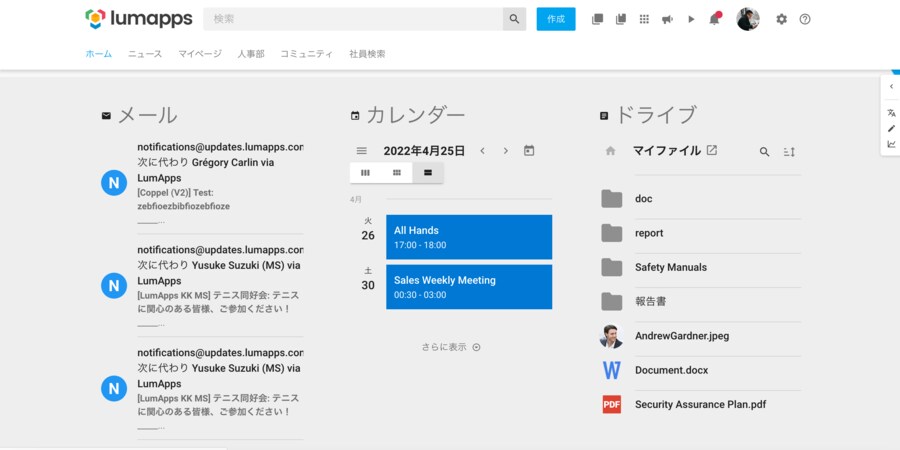Image resolution: width=900 pixels, height=450 pixels.
Task: Select the calendar agenda list view
Action: (x=428, y=173)
